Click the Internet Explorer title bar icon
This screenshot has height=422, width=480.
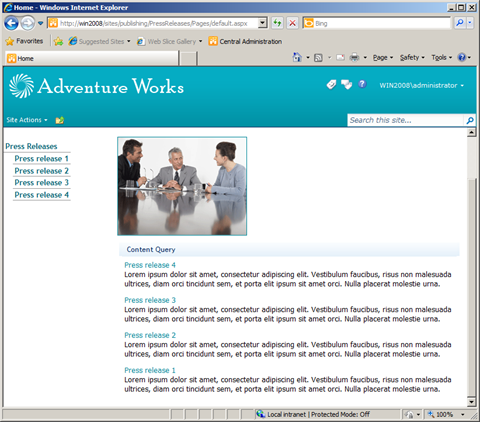click(8, 7)
